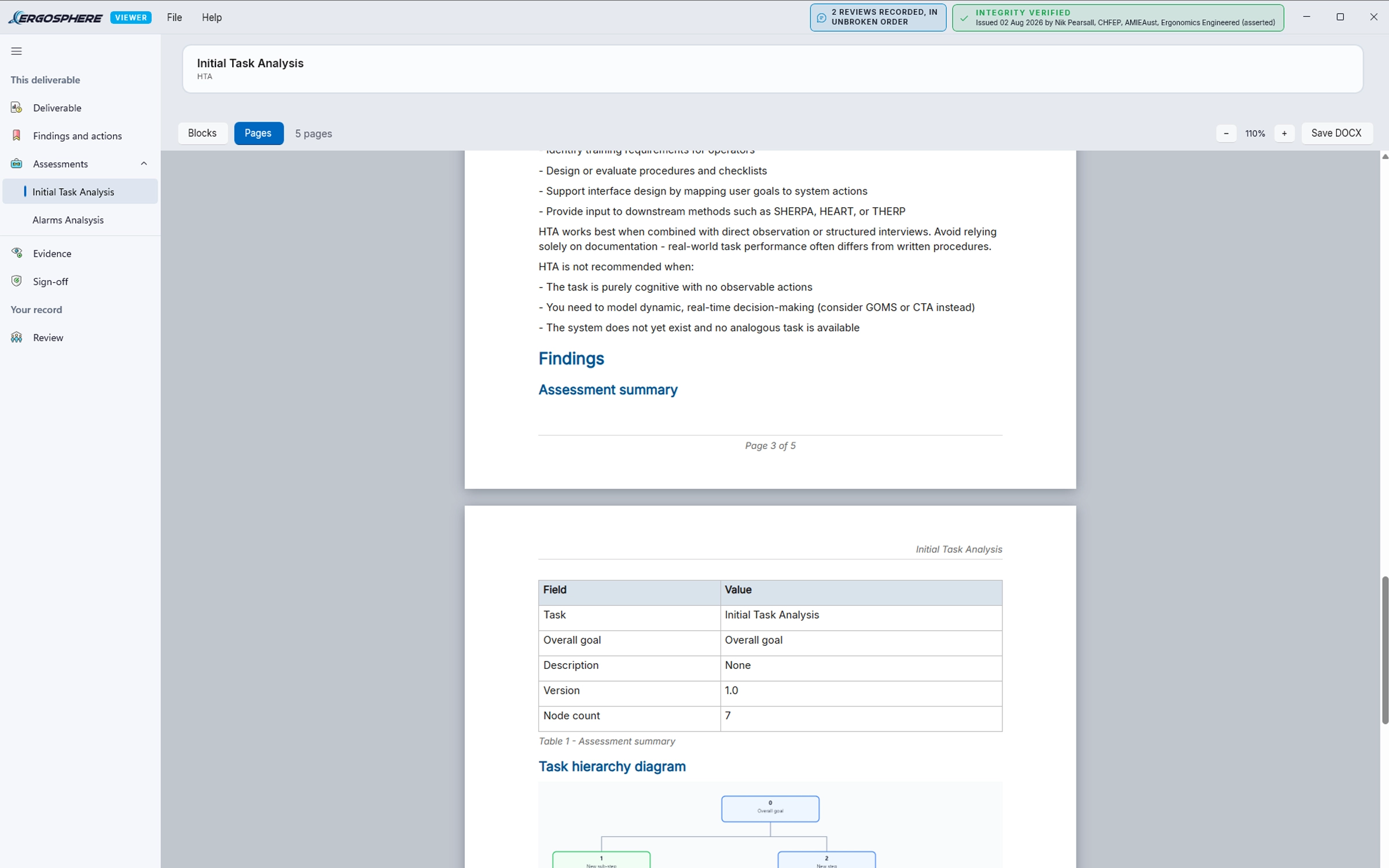Switch to the Blocks view tab

pyautogui.click(x=202, y=133)
